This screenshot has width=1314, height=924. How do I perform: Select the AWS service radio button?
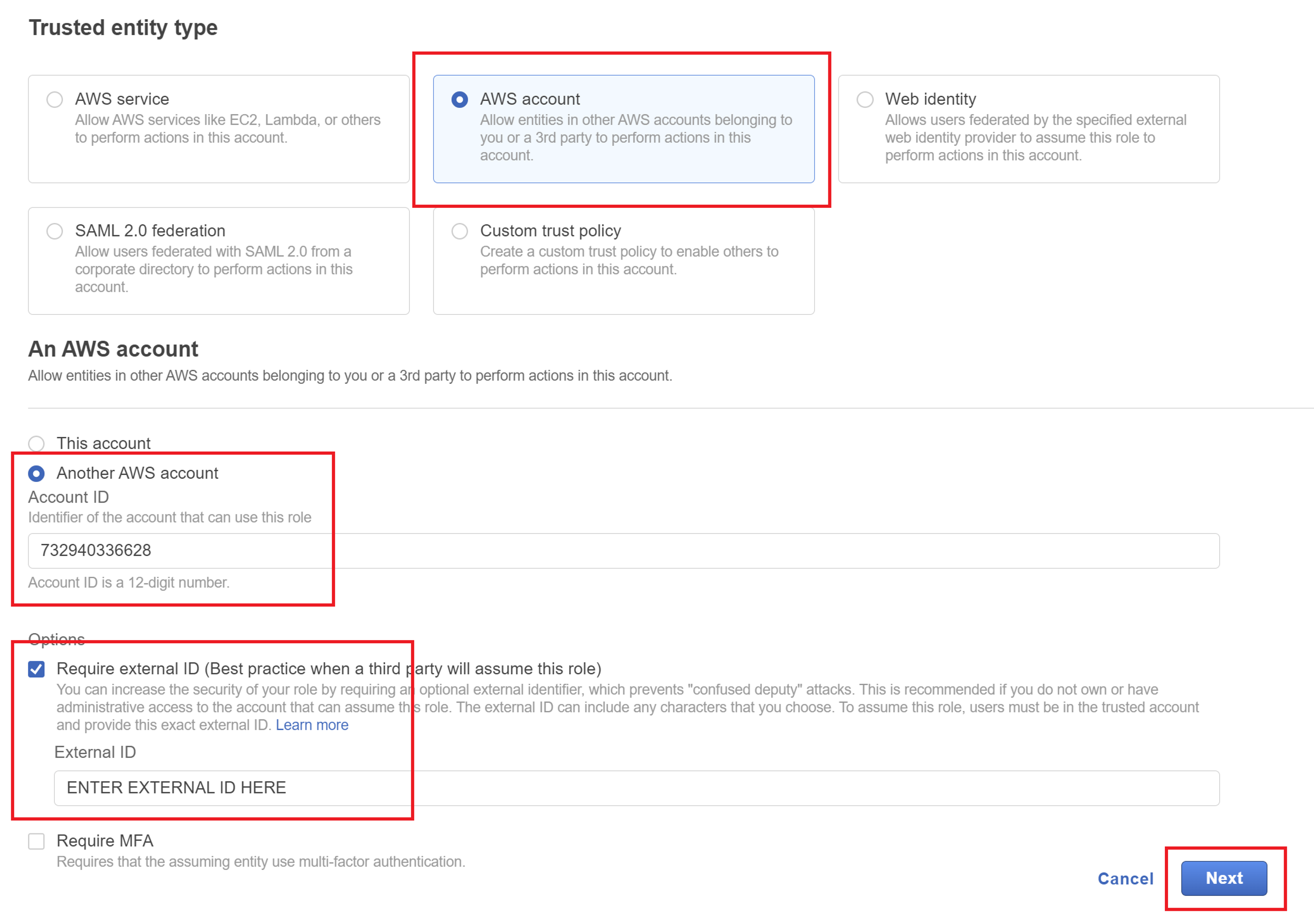click(x=54, y=99)
